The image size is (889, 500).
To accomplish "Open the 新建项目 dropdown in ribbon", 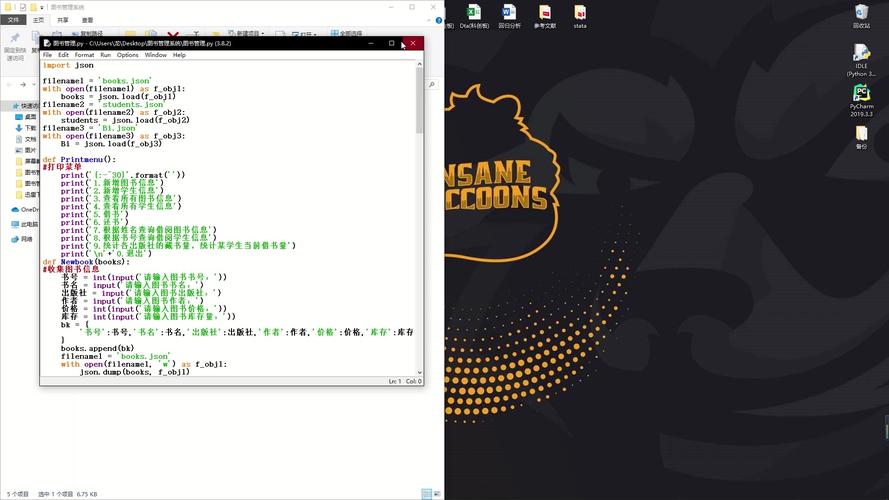I will coord(246,33).
